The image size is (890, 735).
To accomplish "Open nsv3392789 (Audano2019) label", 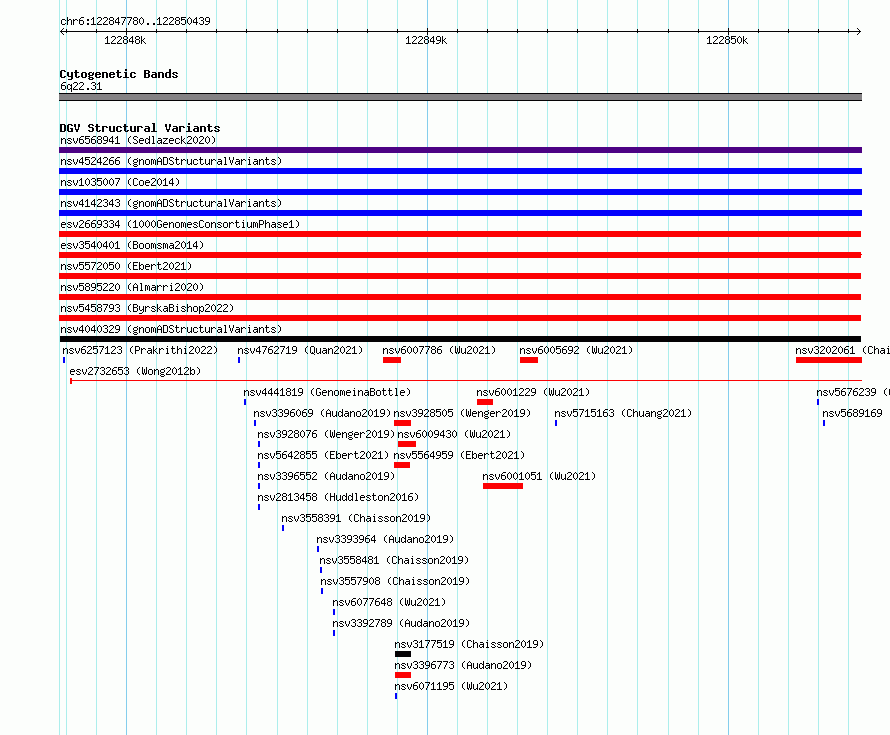I will coord(401,623).
